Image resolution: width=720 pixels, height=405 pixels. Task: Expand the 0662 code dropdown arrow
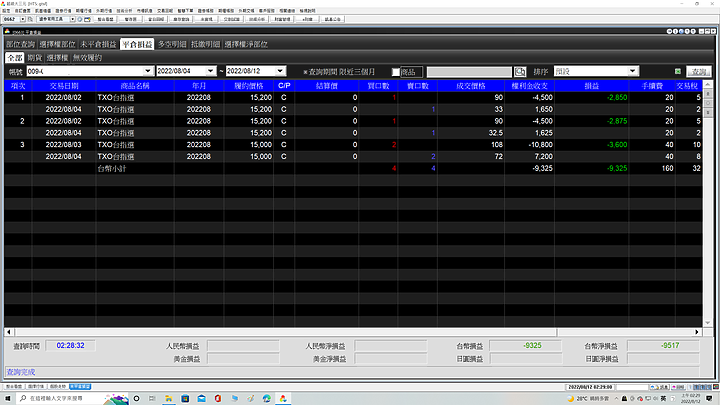click(x=22, y=19)
